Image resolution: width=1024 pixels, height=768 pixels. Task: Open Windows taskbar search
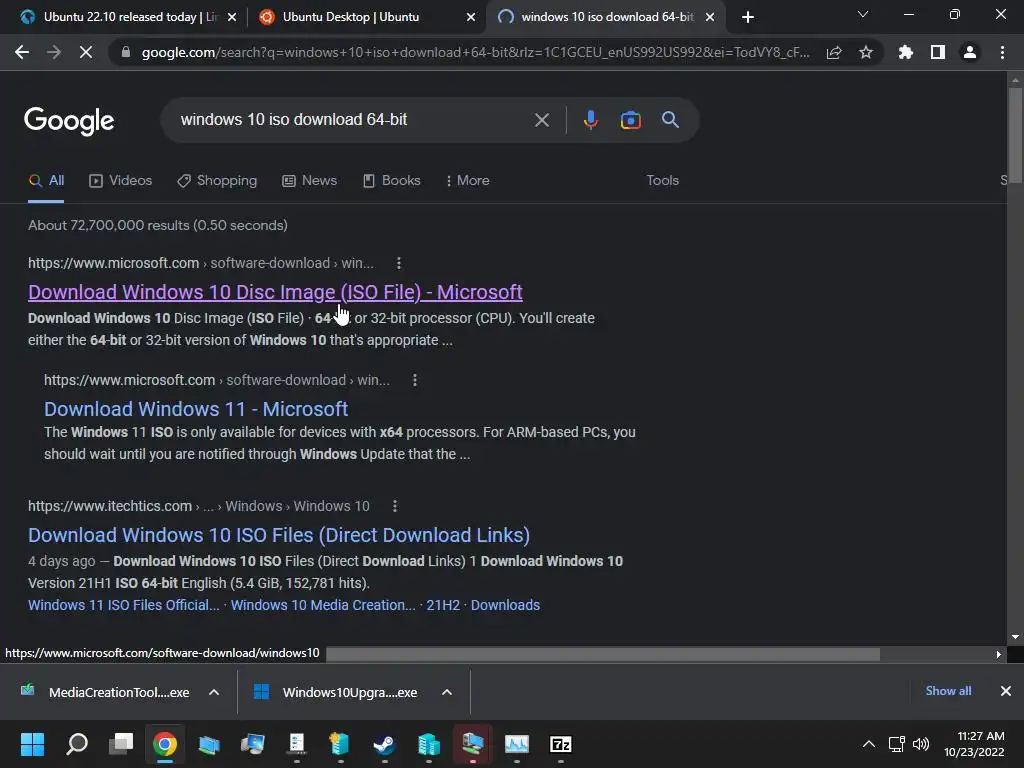[76, 744]
